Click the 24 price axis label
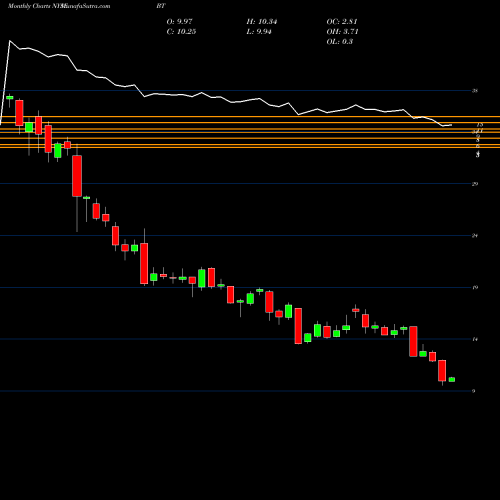This screenshot has width=500, height=500. 475,236
